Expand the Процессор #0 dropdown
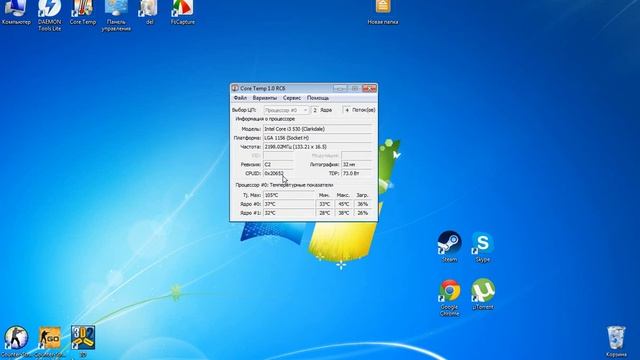640x360 pixels. pos(286,110)
